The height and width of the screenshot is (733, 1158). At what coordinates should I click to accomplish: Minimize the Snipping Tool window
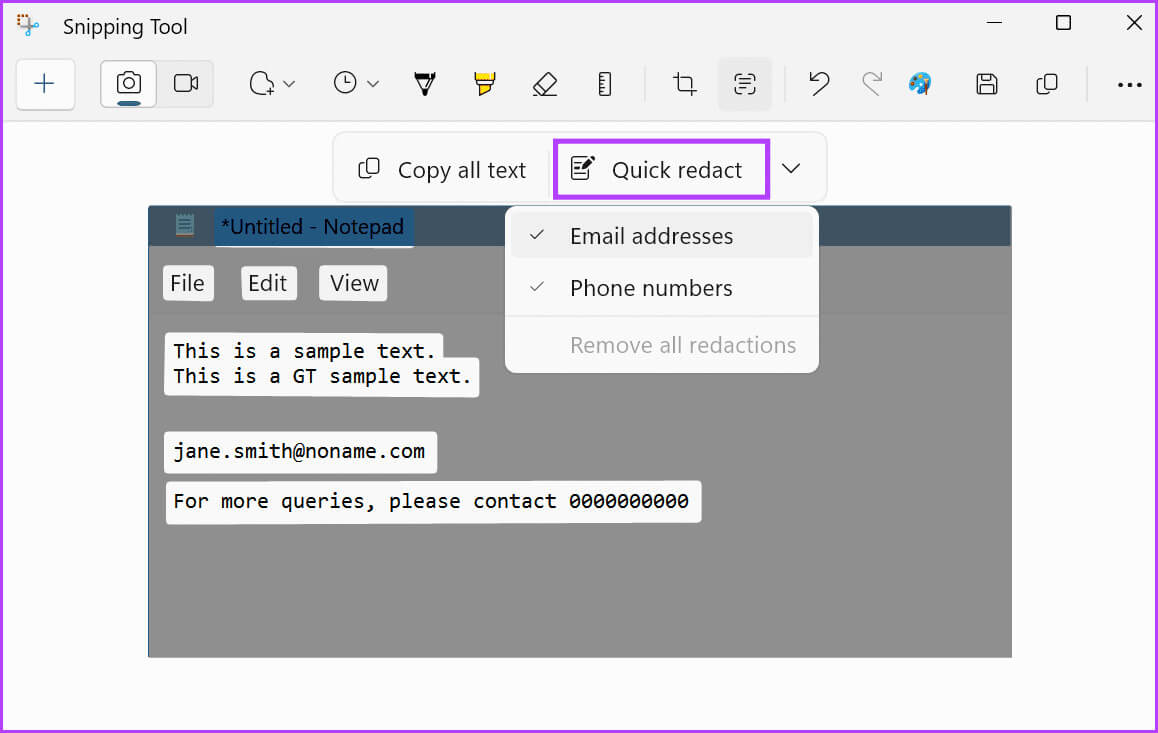click(x=994, y=23)
